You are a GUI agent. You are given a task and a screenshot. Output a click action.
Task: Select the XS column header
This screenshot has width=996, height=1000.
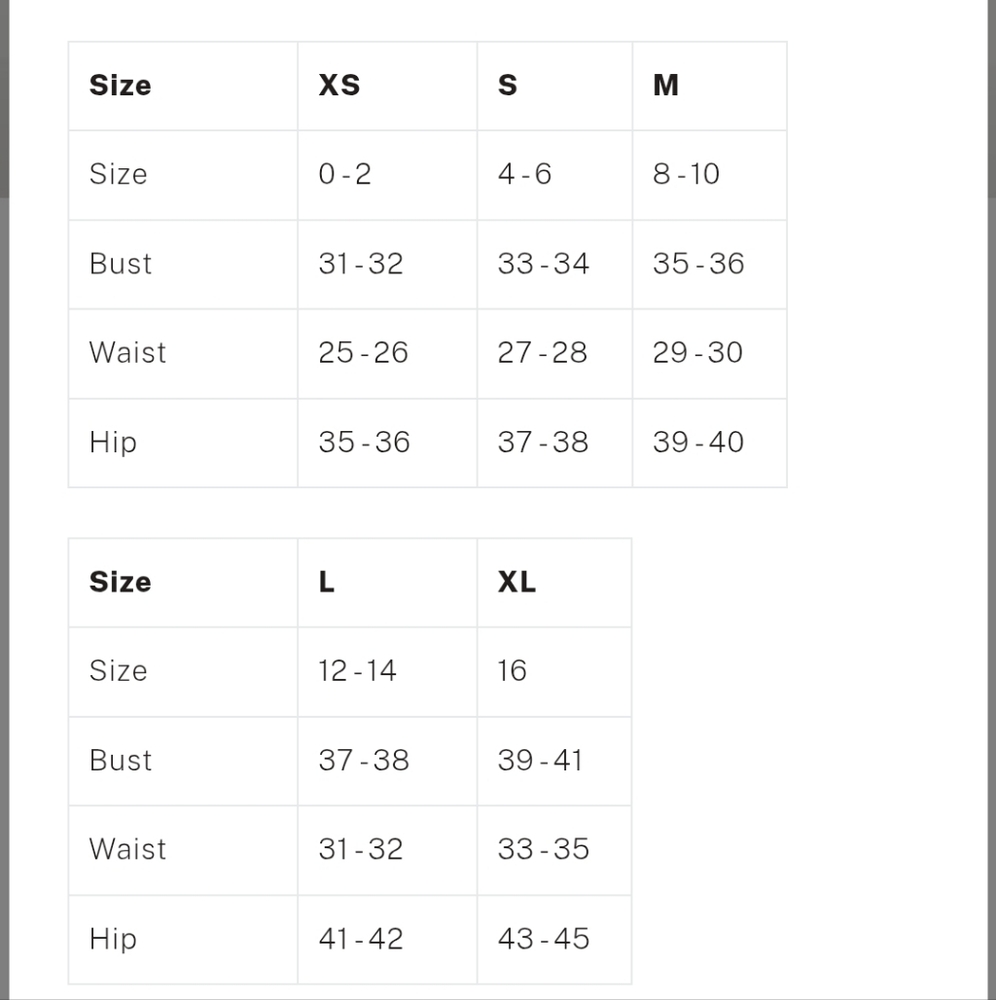point(339,85)
